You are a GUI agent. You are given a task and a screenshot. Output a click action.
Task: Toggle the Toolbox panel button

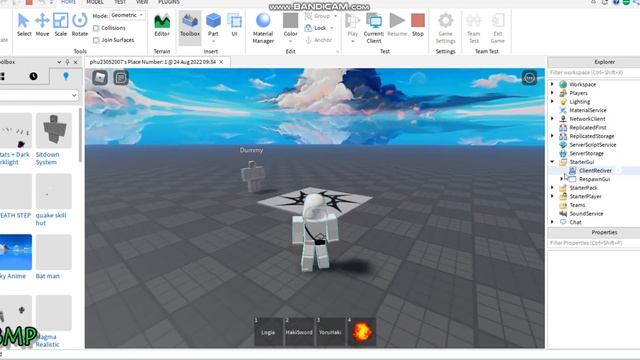[x=190, y=27]
